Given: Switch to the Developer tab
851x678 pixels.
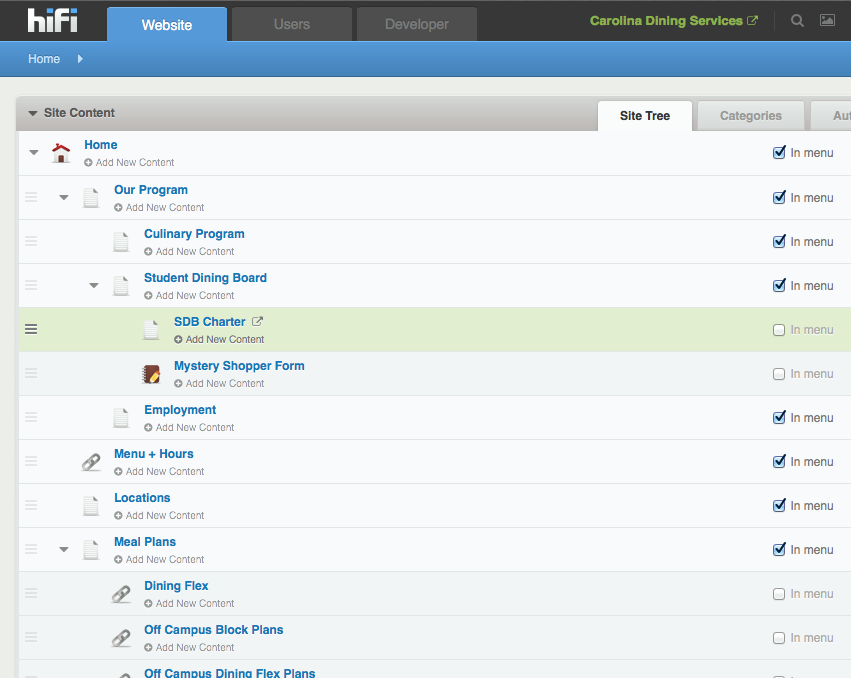Looking at the screenshot, I should pos(417,24).
